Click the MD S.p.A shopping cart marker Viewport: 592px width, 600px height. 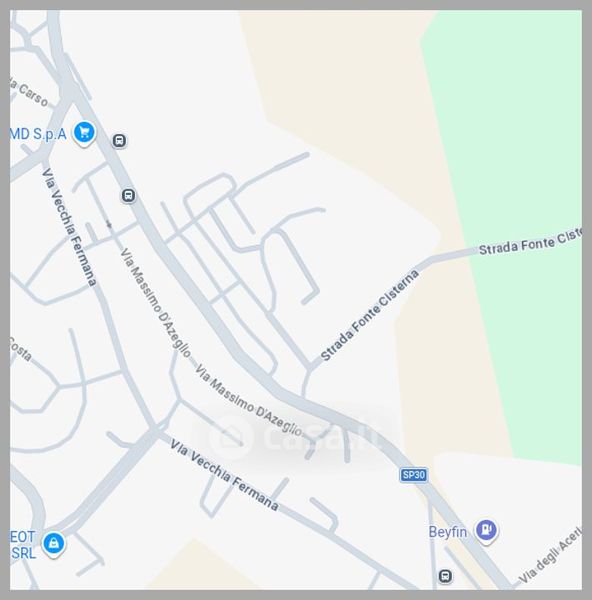pos(84,133)
